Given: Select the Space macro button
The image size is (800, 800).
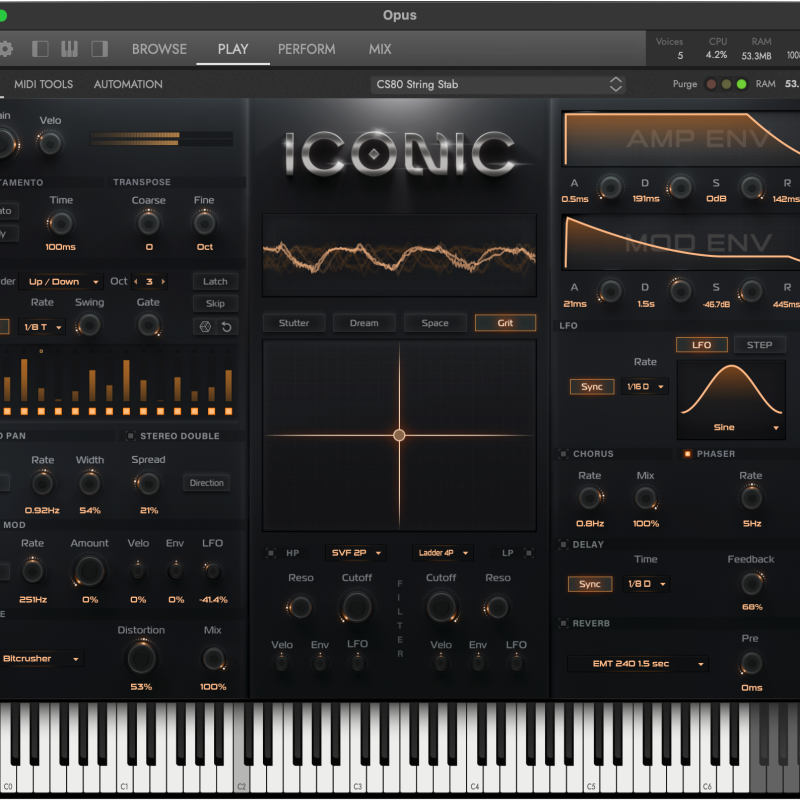Looking at the screenshot, I should coord(435,323).
